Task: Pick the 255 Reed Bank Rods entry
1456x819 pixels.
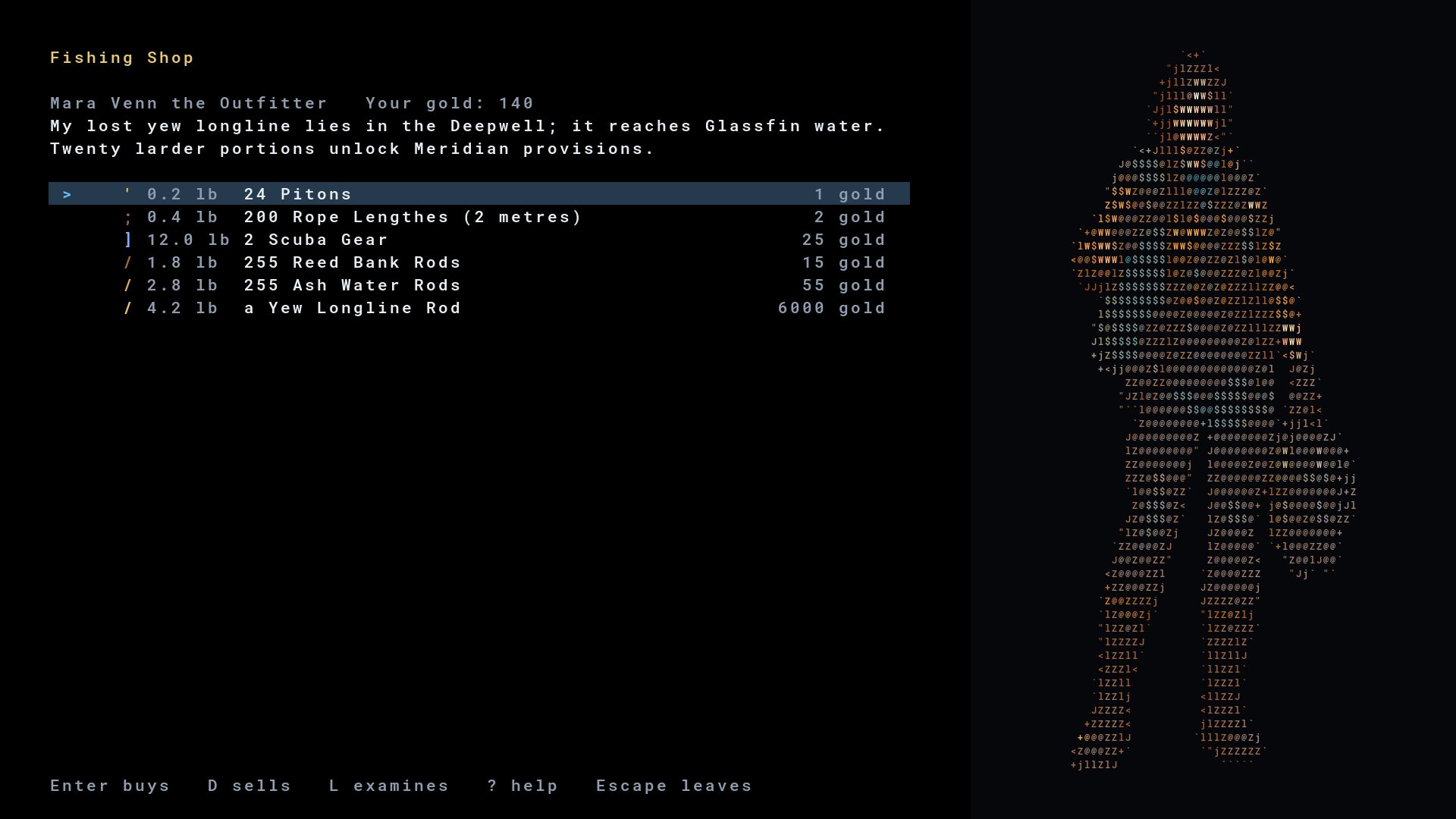Action: point(479,262)
